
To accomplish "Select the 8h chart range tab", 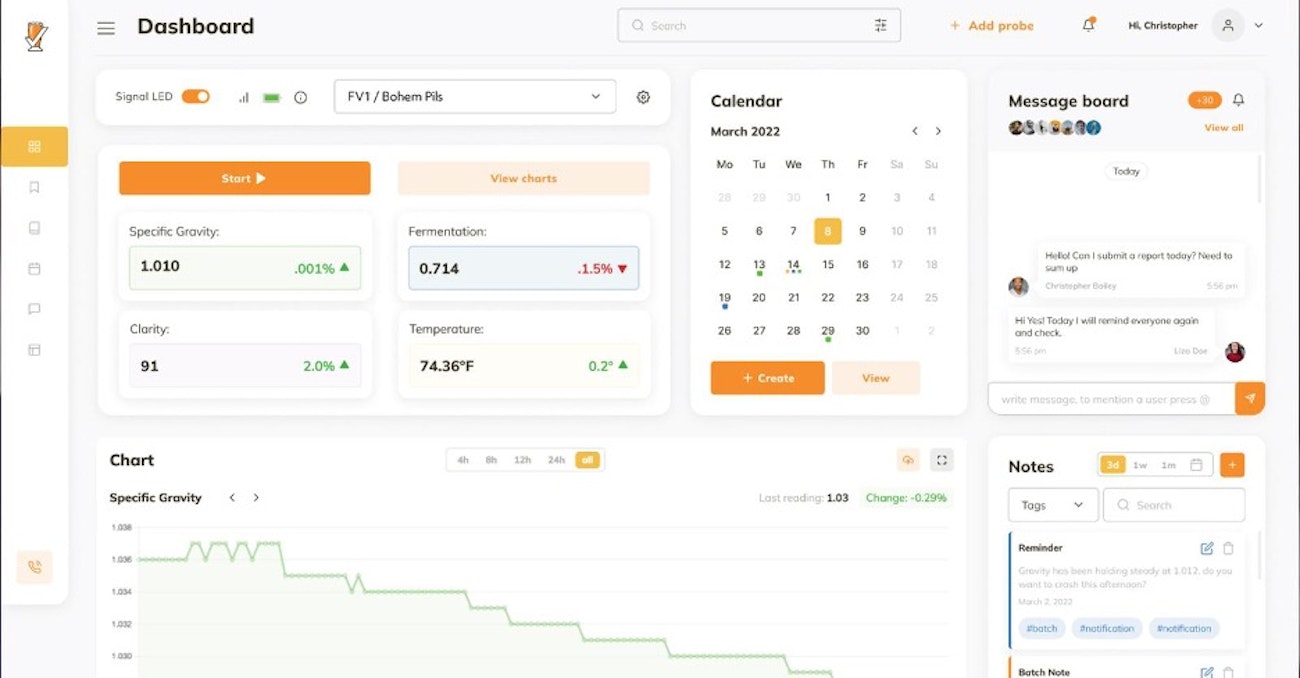I will 491,460.
